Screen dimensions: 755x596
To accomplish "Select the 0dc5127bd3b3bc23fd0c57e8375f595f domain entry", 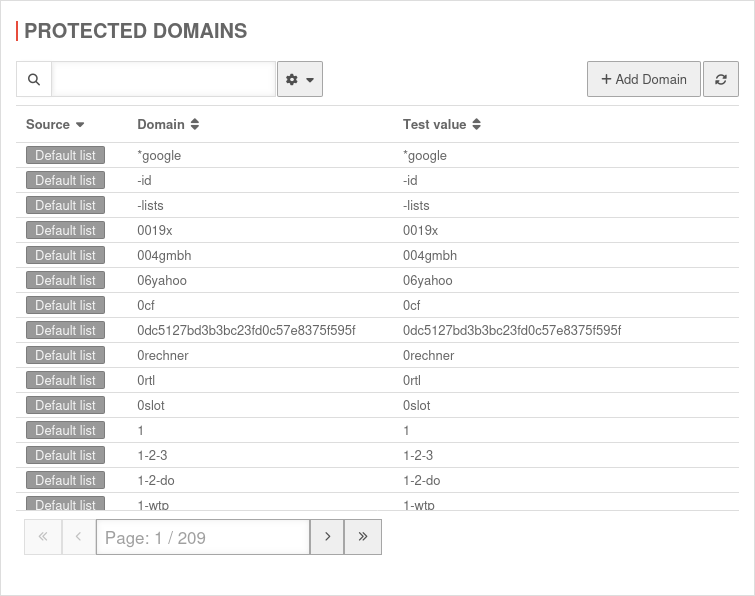I will pyautogui.click(x=246, y=330).
